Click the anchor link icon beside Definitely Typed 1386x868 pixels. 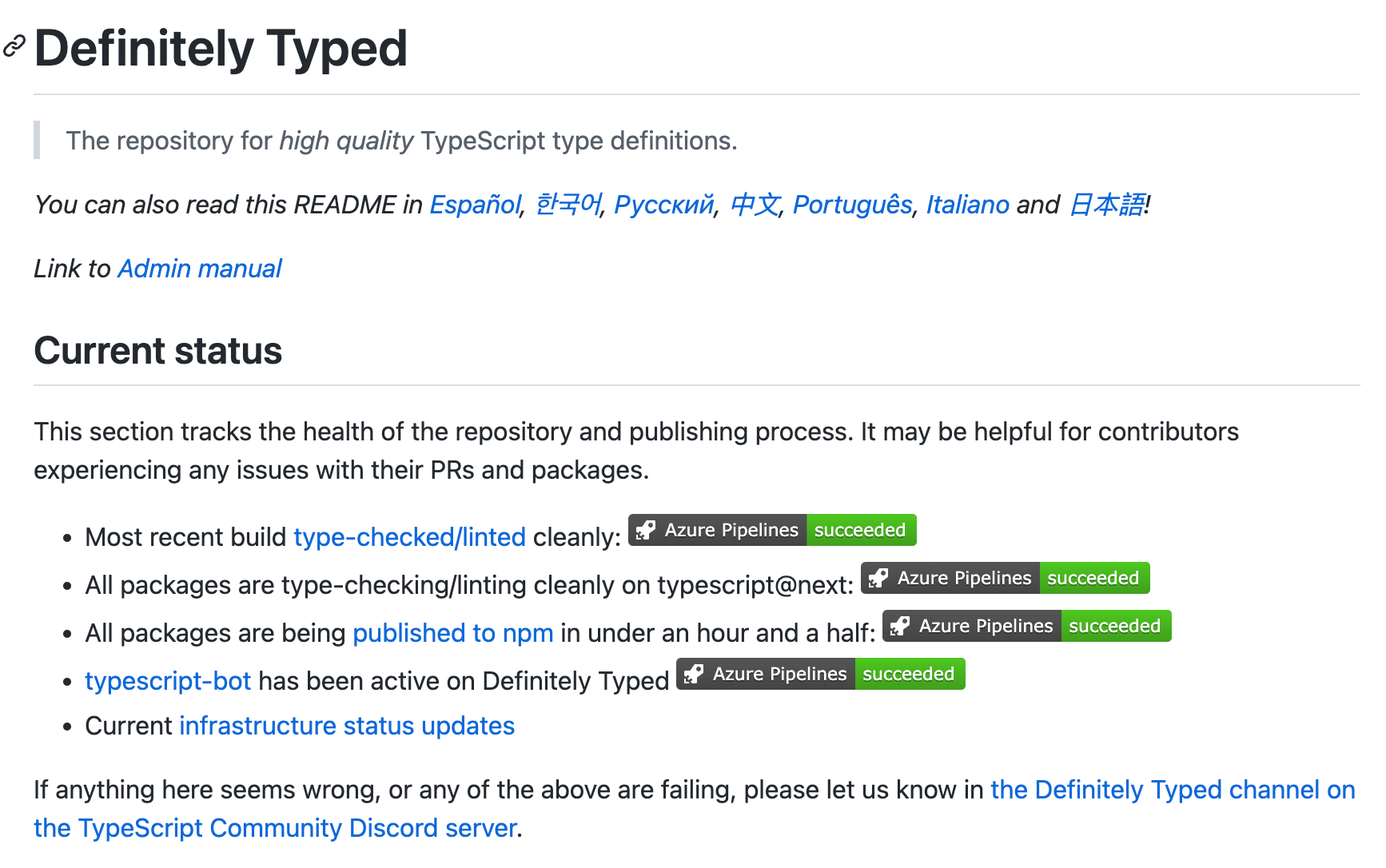pos(14,46)
